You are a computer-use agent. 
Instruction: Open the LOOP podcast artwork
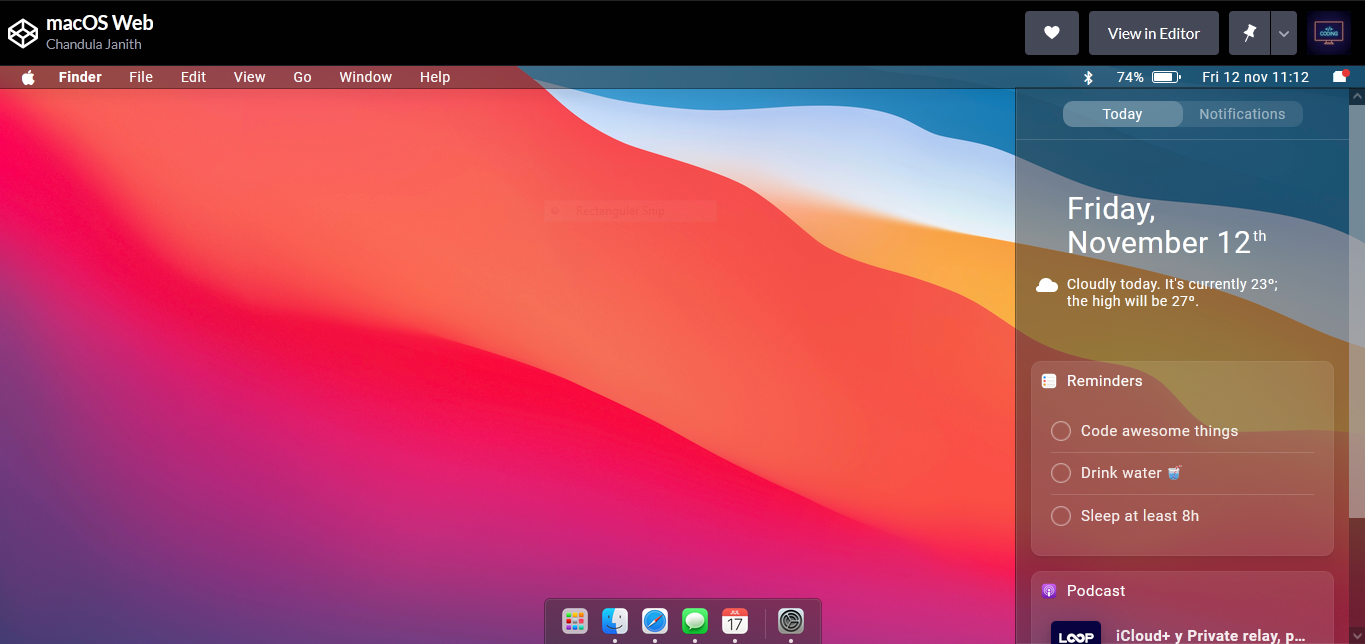(1076, 633)
